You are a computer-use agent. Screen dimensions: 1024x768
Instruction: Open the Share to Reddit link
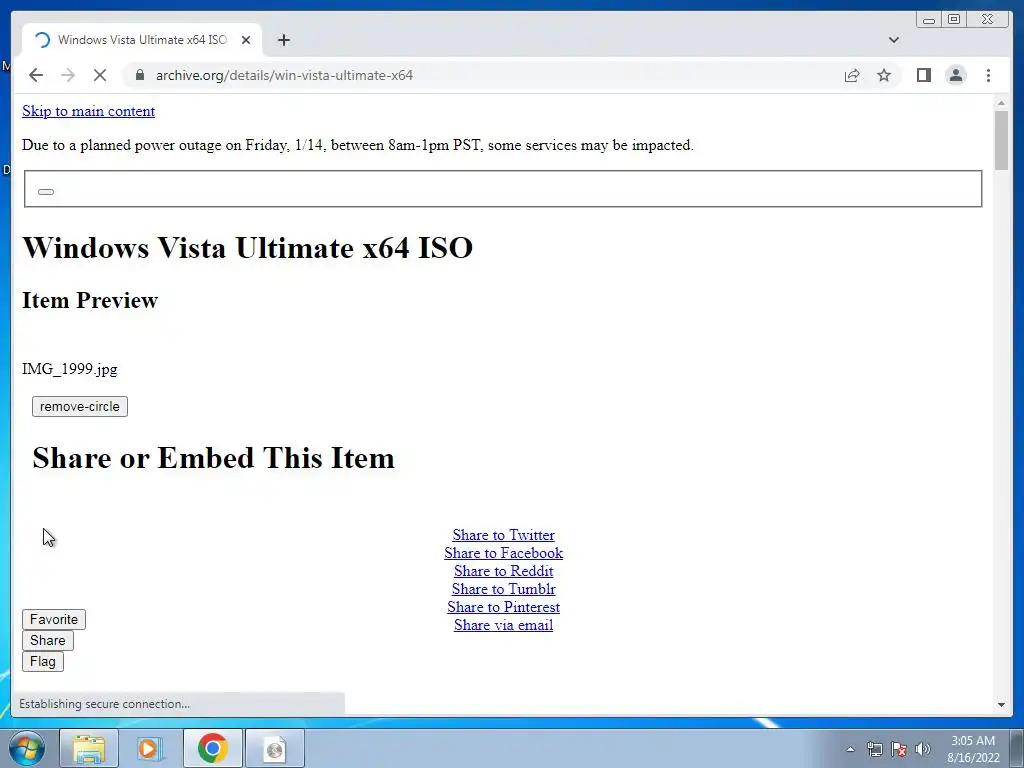(x=504, y=571)
